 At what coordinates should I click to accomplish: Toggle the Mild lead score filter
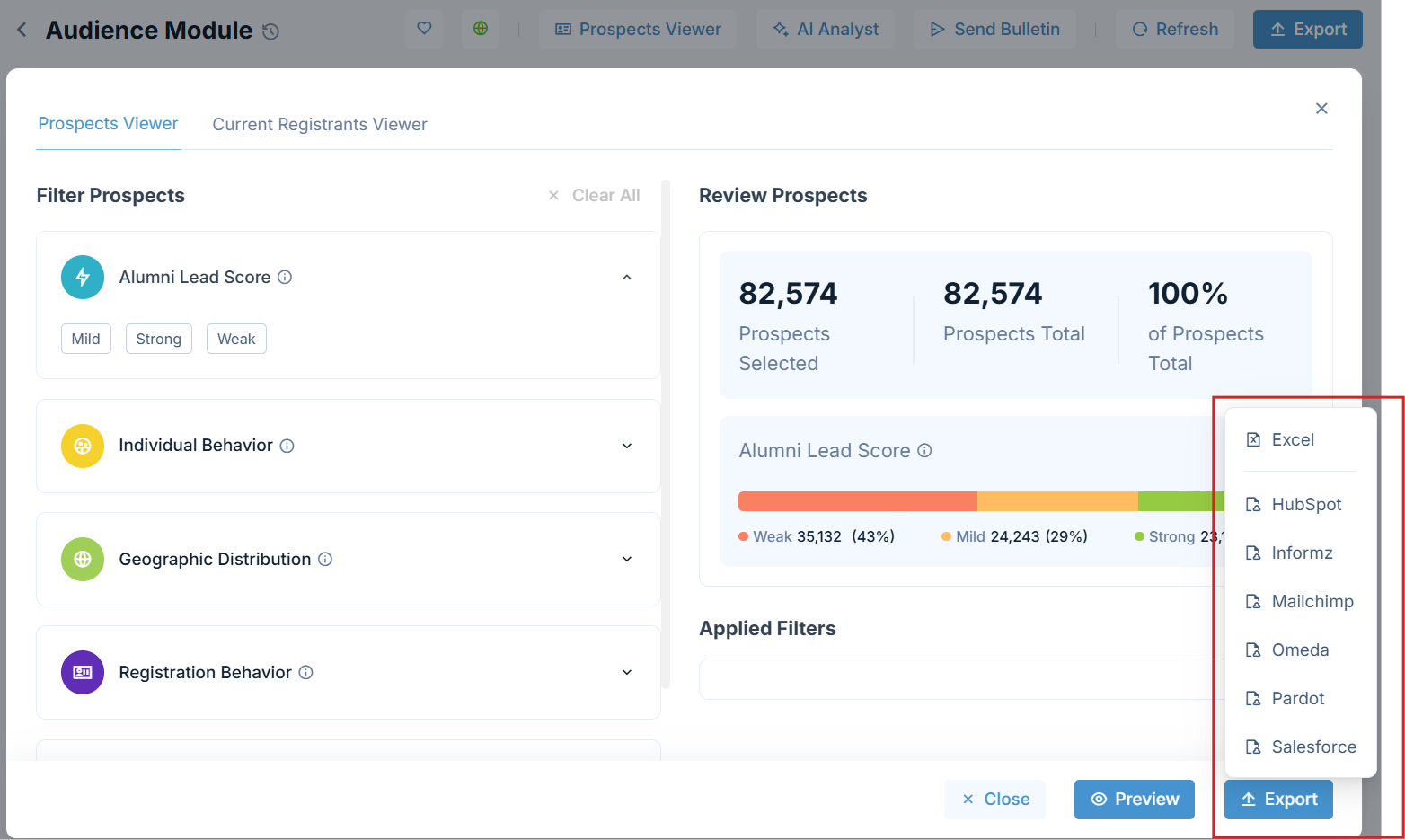tap(86, 339)
